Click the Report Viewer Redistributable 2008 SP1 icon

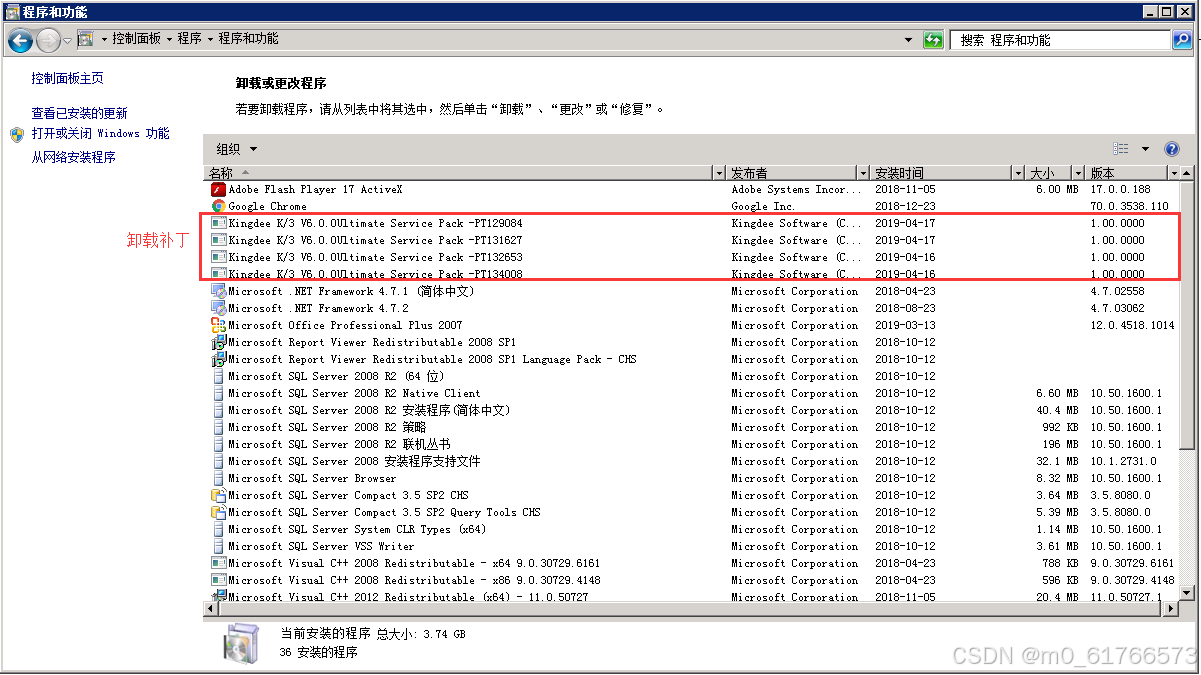pyautogui.click(x=218, y=342)
